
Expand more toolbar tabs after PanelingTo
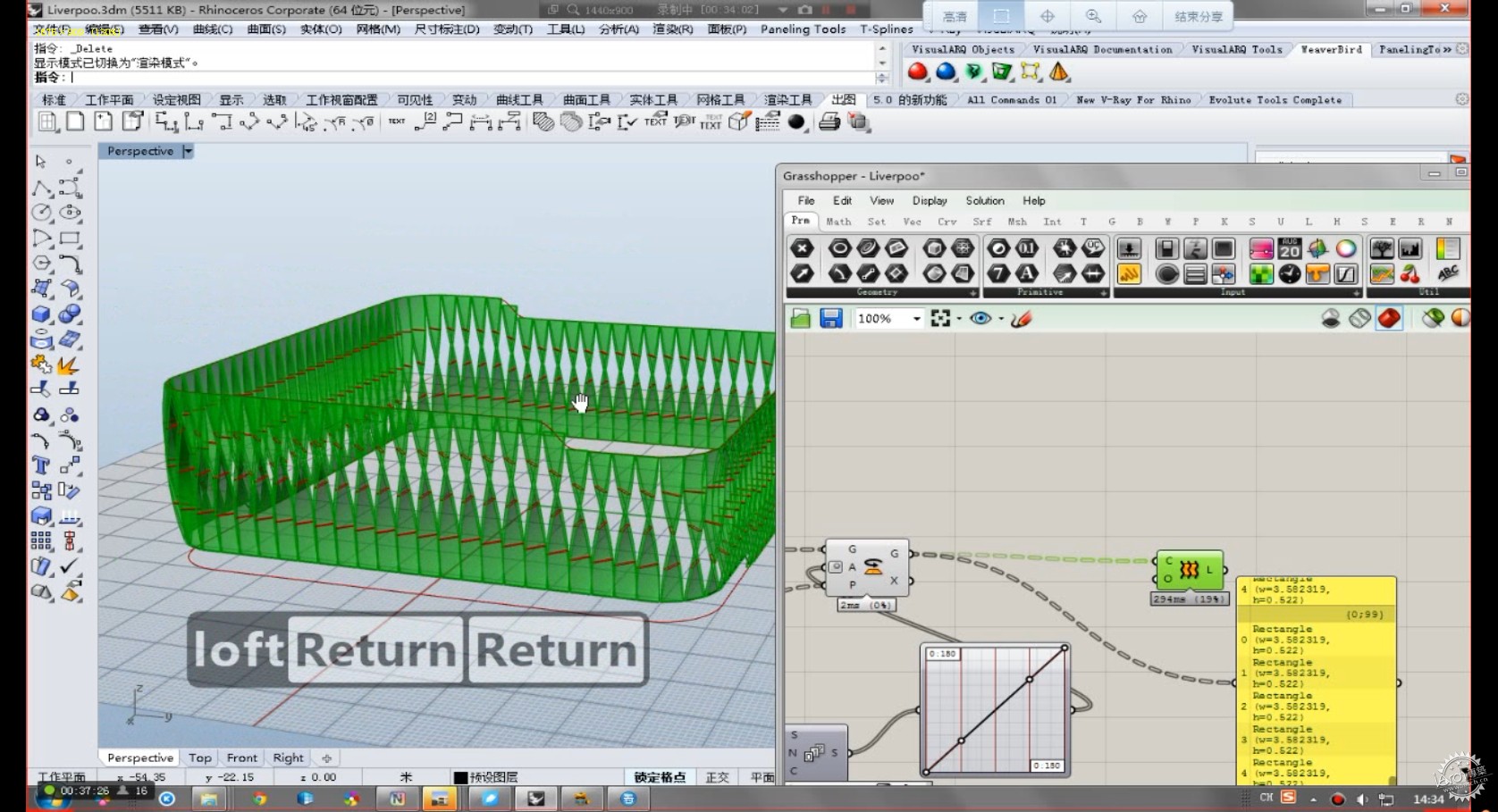(x=1447, y=50)
